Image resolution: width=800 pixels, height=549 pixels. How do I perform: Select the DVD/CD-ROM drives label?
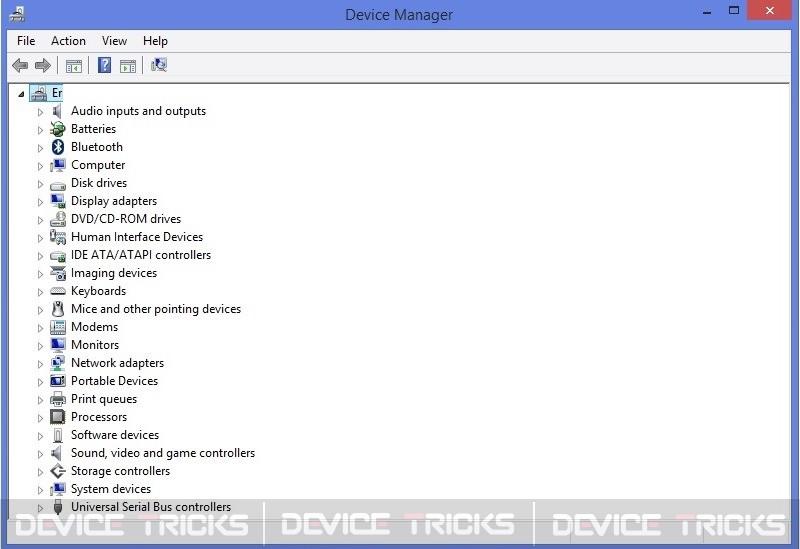(x=126, y=219)
